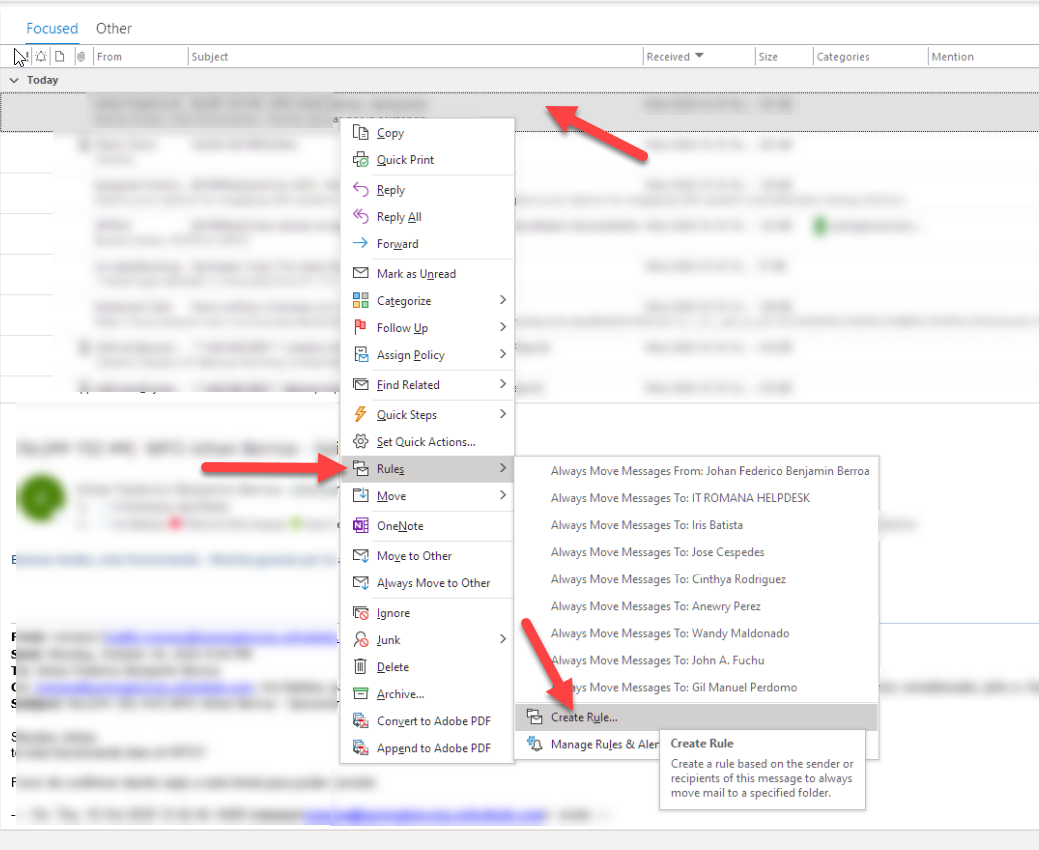Click the Quick Steps lightning icon
The width and height of the screenshot is (1039, 850).
(360, 414)
